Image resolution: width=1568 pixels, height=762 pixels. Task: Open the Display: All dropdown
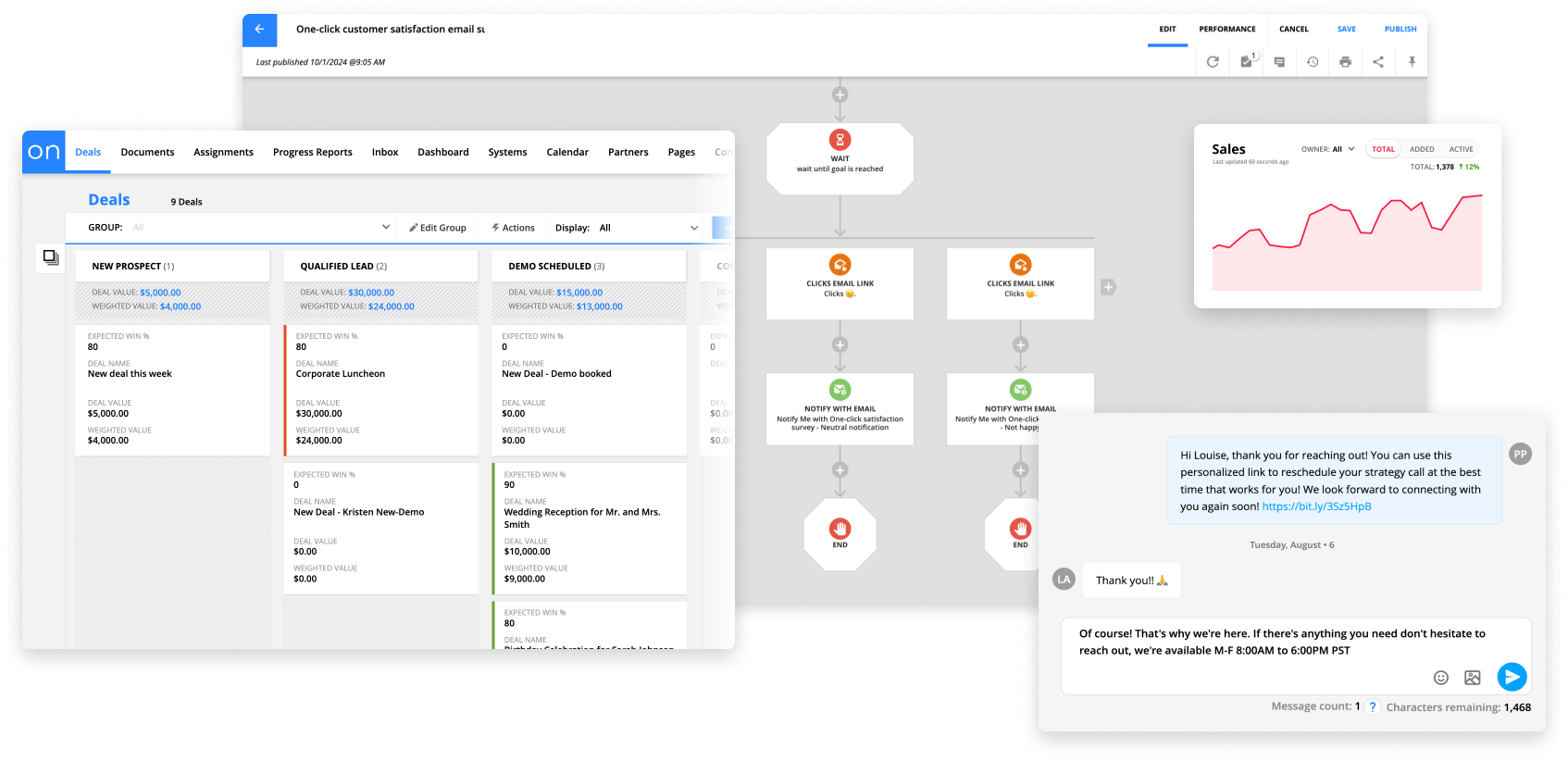coord(693,228)
